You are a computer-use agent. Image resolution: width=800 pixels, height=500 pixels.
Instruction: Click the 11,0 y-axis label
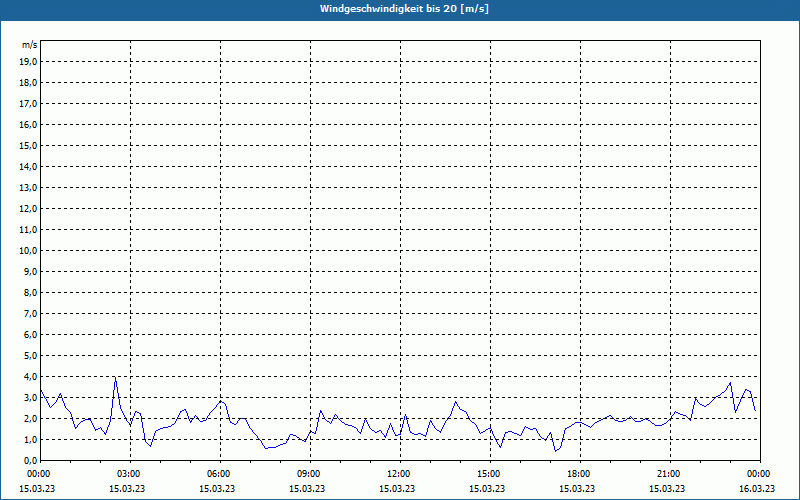pos(28,230)
